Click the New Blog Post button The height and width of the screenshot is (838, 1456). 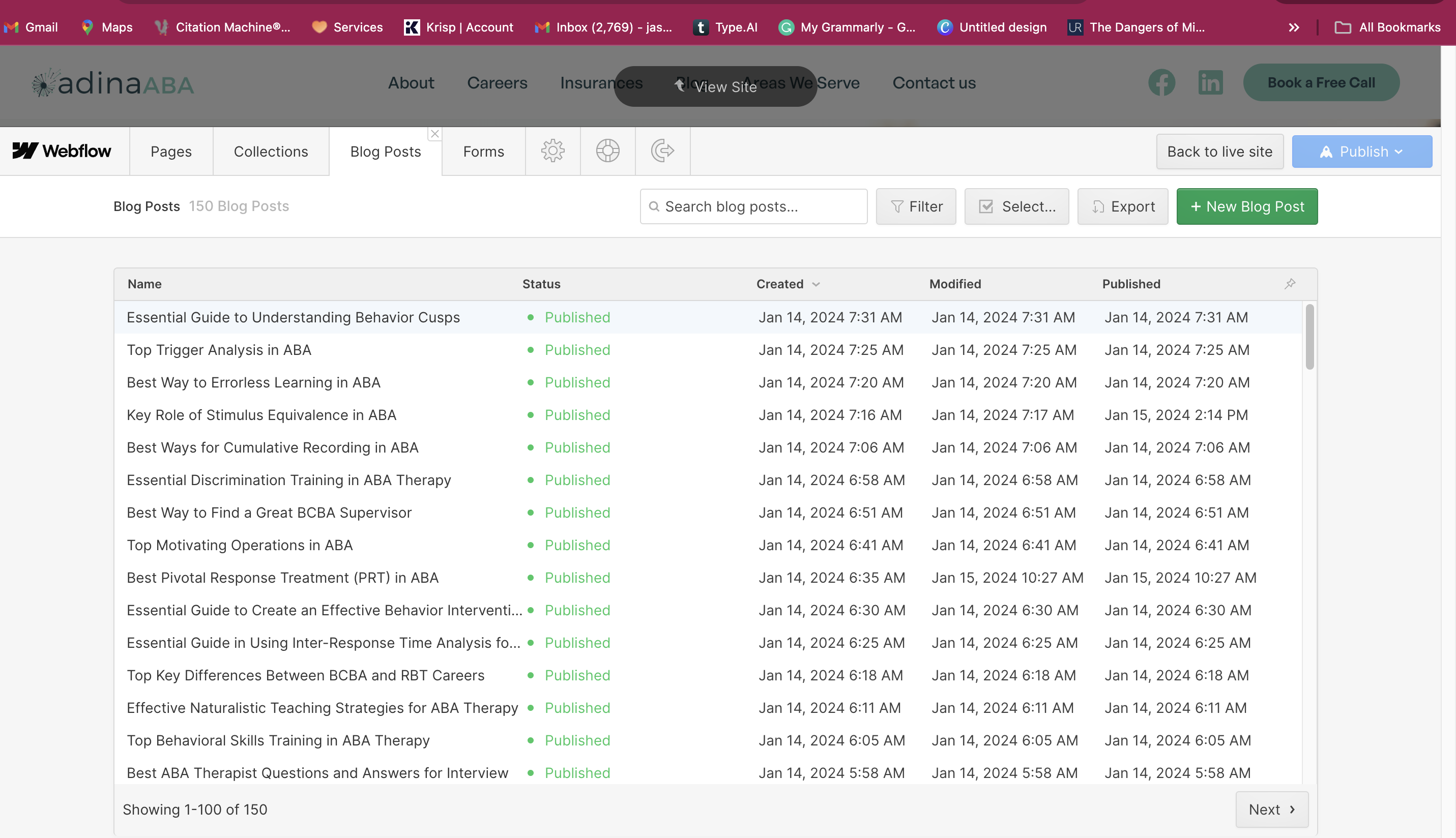click(x=1246, y=206)
